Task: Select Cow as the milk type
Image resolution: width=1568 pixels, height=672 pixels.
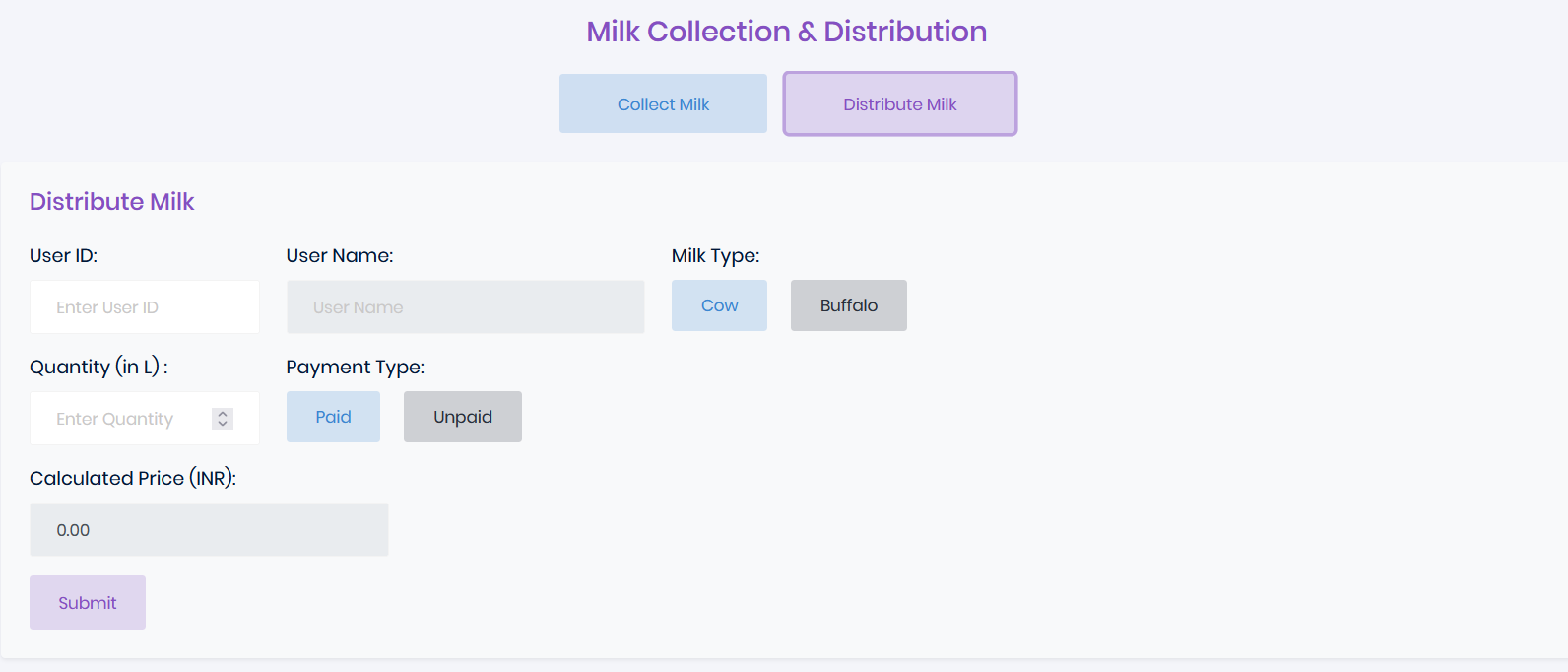Action: 719,305
